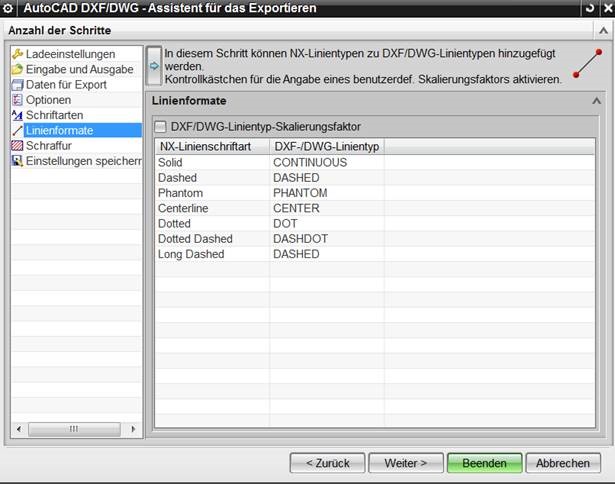Click the Optionen step icon
Image resolution: width=615 pixels, height=484 pixels.
(17, 100)
